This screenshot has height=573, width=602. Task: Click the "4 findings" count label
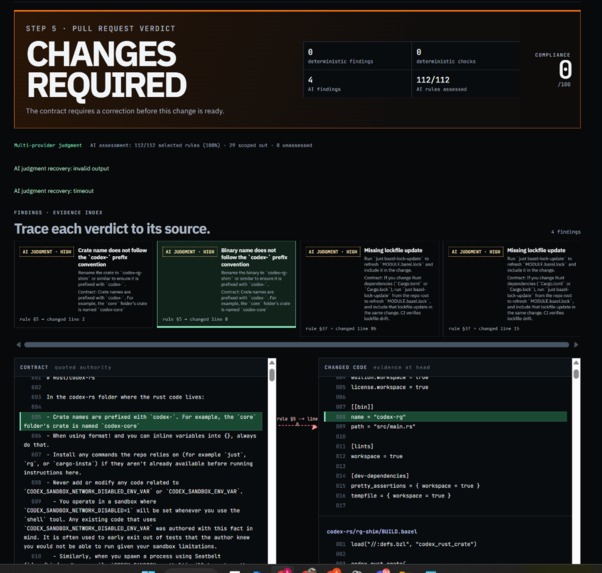566,232
